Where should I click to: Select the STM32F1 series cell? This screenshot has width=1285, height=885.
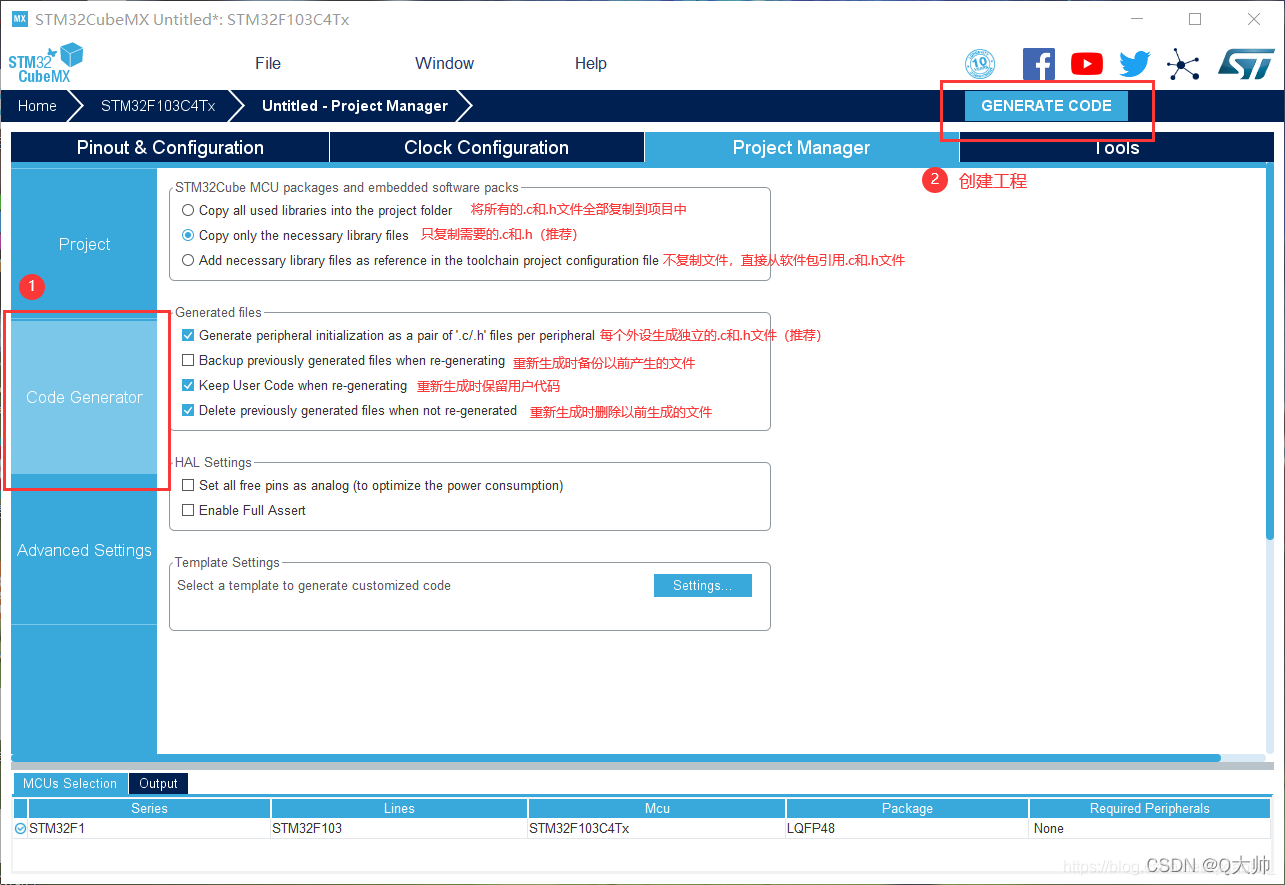click(149, 828)
